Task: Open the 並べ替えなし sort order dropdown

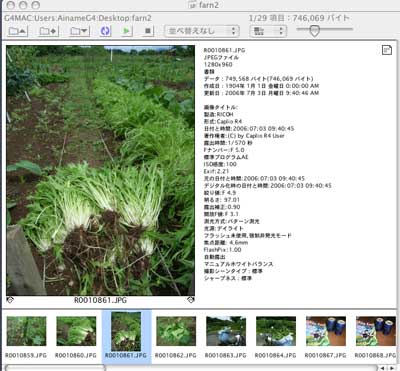Action: [202, 31]
